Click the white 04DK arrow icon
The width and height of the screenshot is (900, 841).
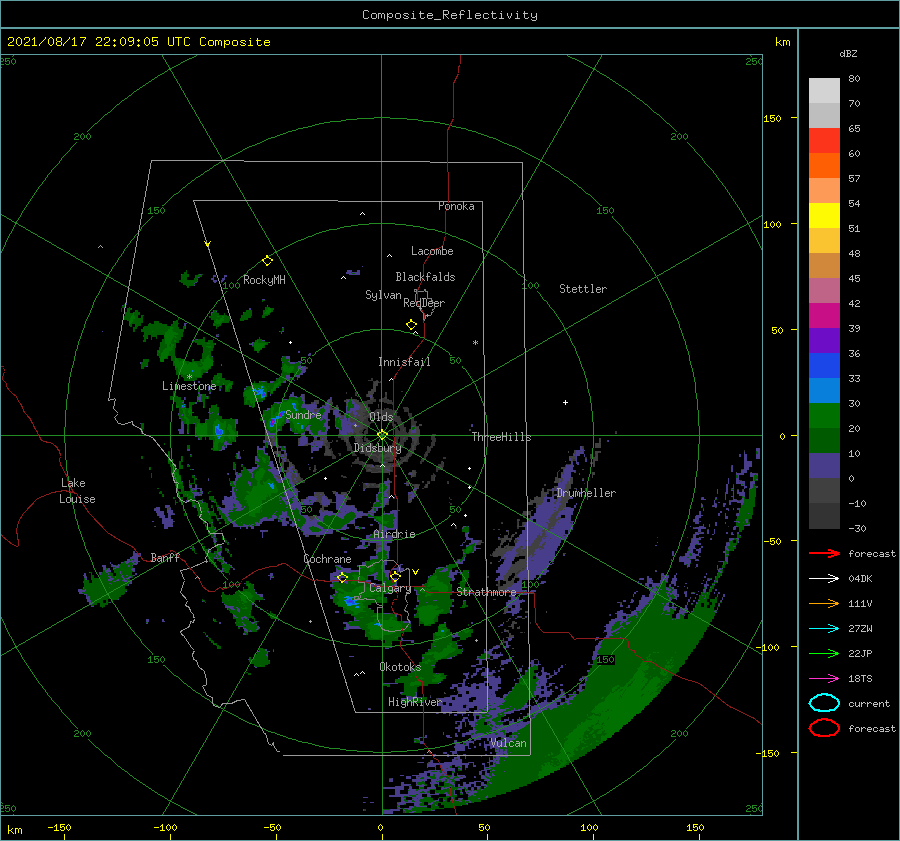click(x=824, y=578)
